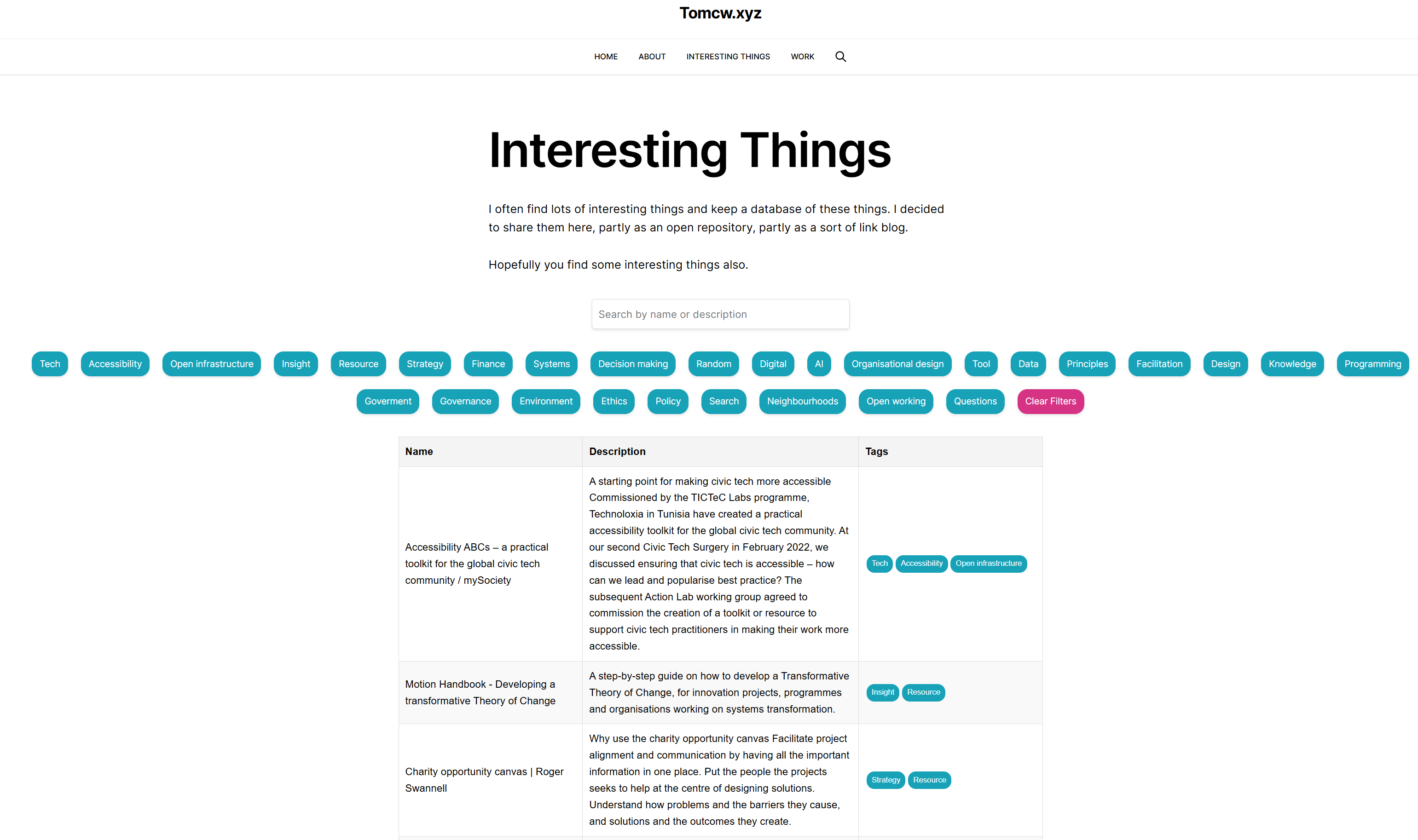
Task: Click inside the name/description search field
Action: (x=720, y=314)
